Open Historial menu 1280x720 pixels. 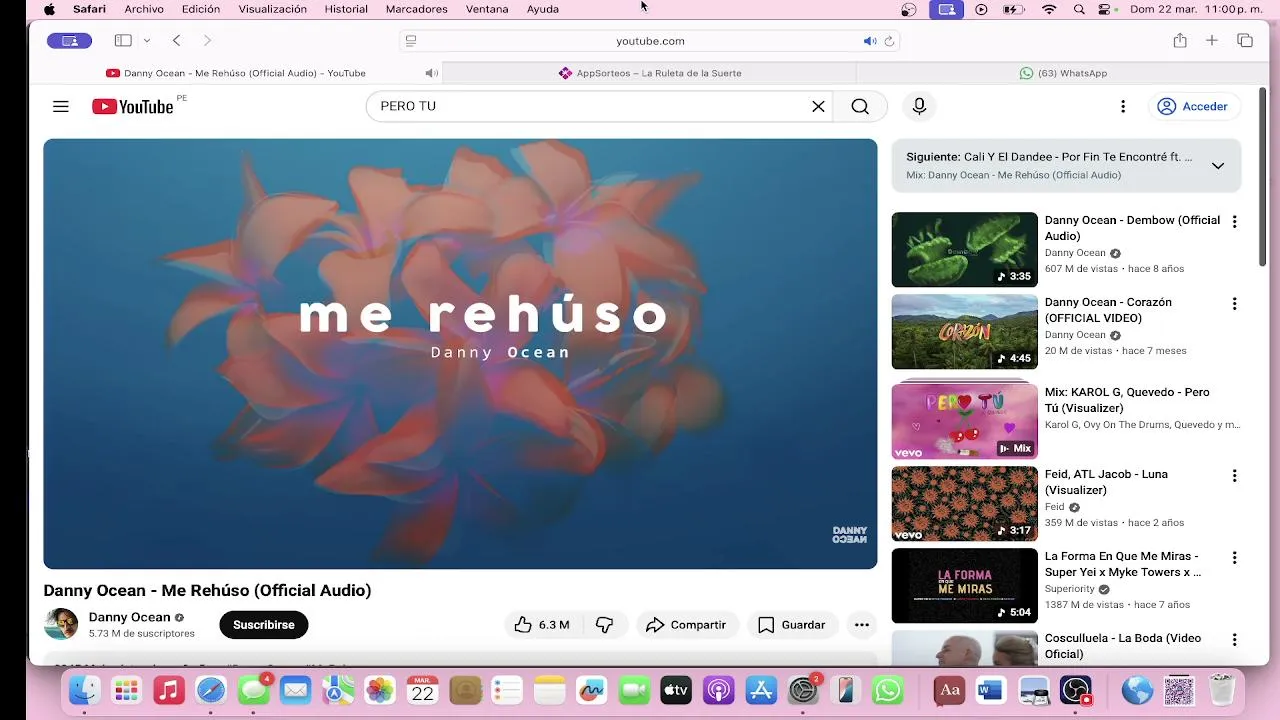346,9
